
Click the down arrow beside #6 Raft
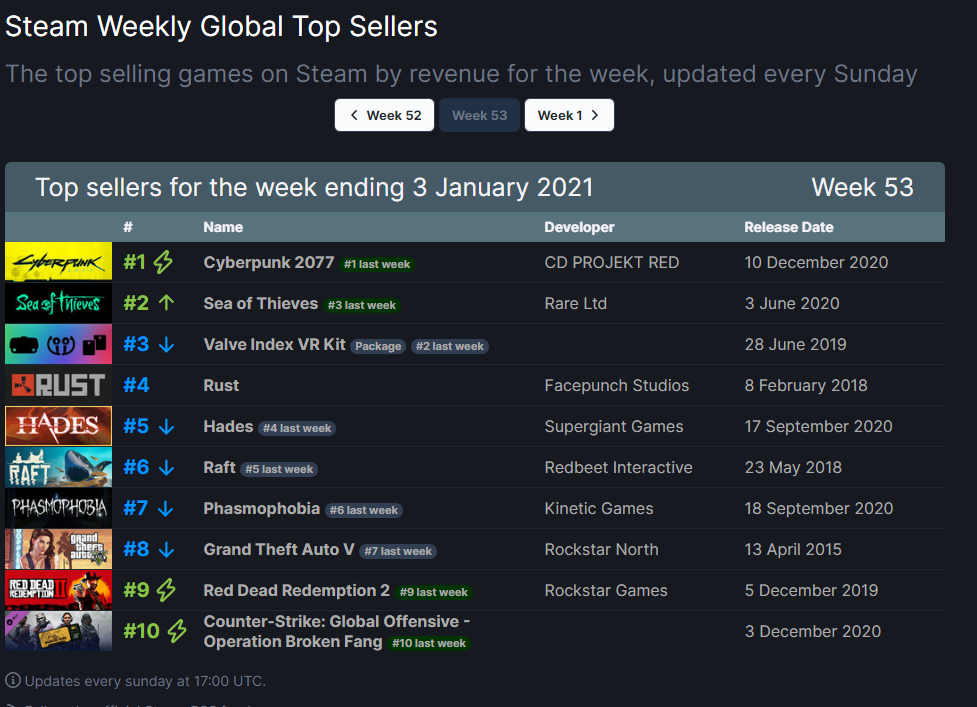pyautogui.click(x=166, y=468)
